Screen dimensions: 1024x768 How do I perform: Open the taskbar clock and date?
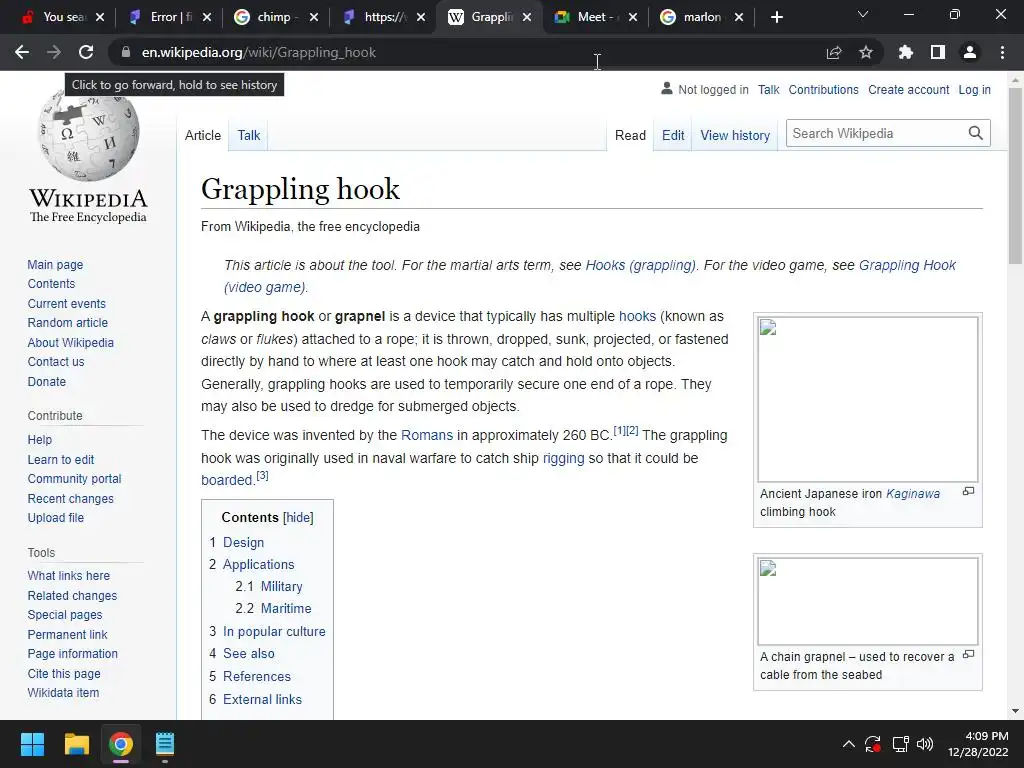coord(978,744)
